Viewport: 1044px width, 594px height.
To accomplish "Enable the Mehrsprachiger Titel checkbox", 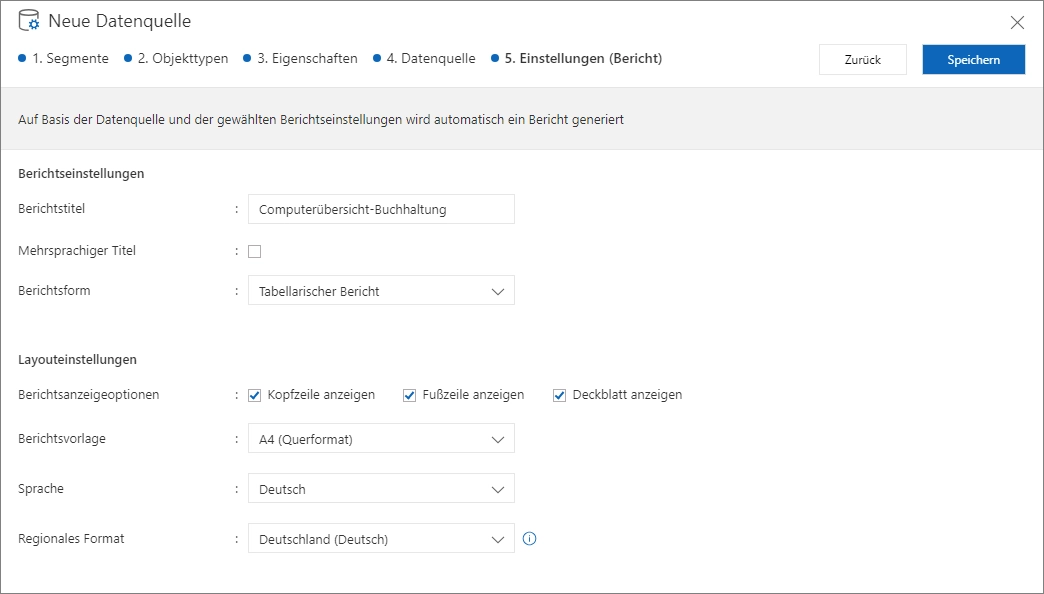I will (254, 250).
